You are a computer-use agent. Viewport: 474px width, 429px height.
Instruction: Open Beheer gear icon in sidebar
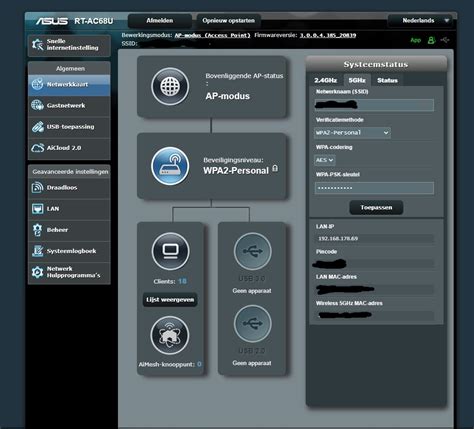(x=37, y=230)
